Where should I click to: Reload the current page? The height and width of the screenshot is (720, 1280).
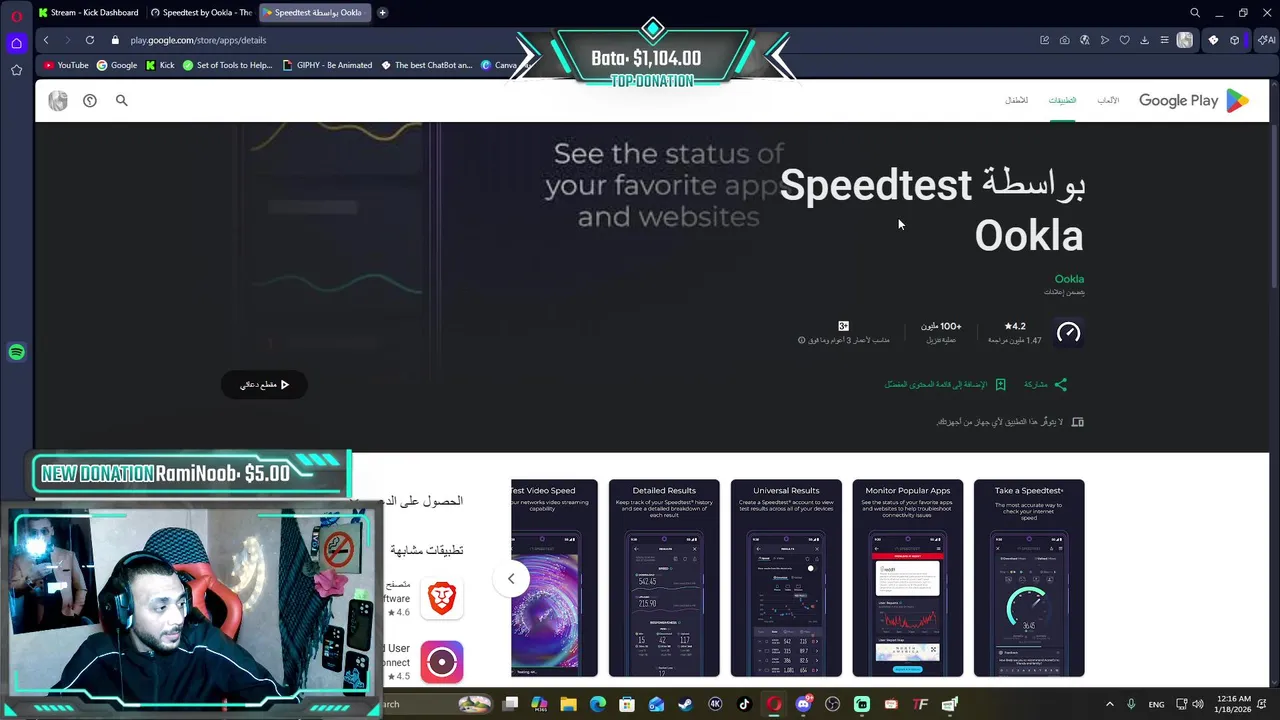click(90, 40)
